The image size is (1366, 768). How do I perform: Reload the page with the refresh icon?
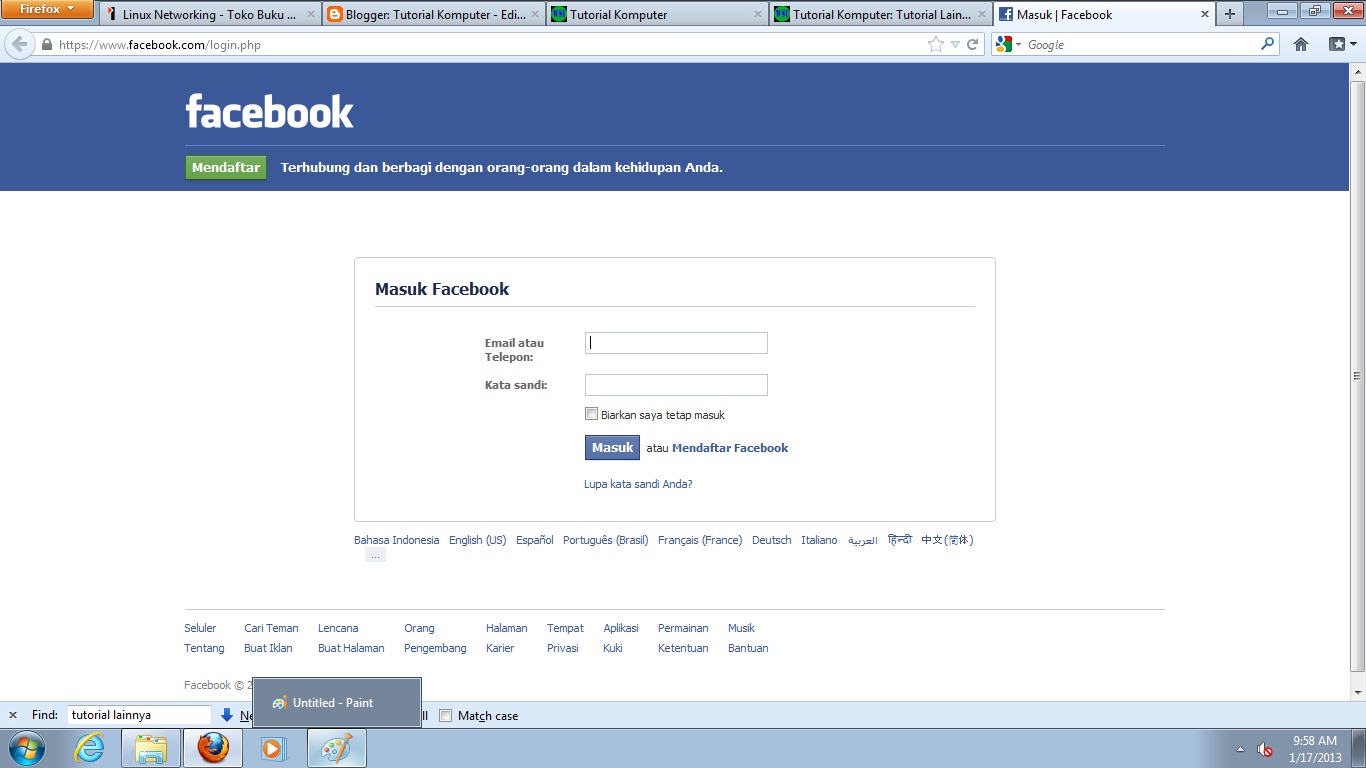(x=972, y=44)
